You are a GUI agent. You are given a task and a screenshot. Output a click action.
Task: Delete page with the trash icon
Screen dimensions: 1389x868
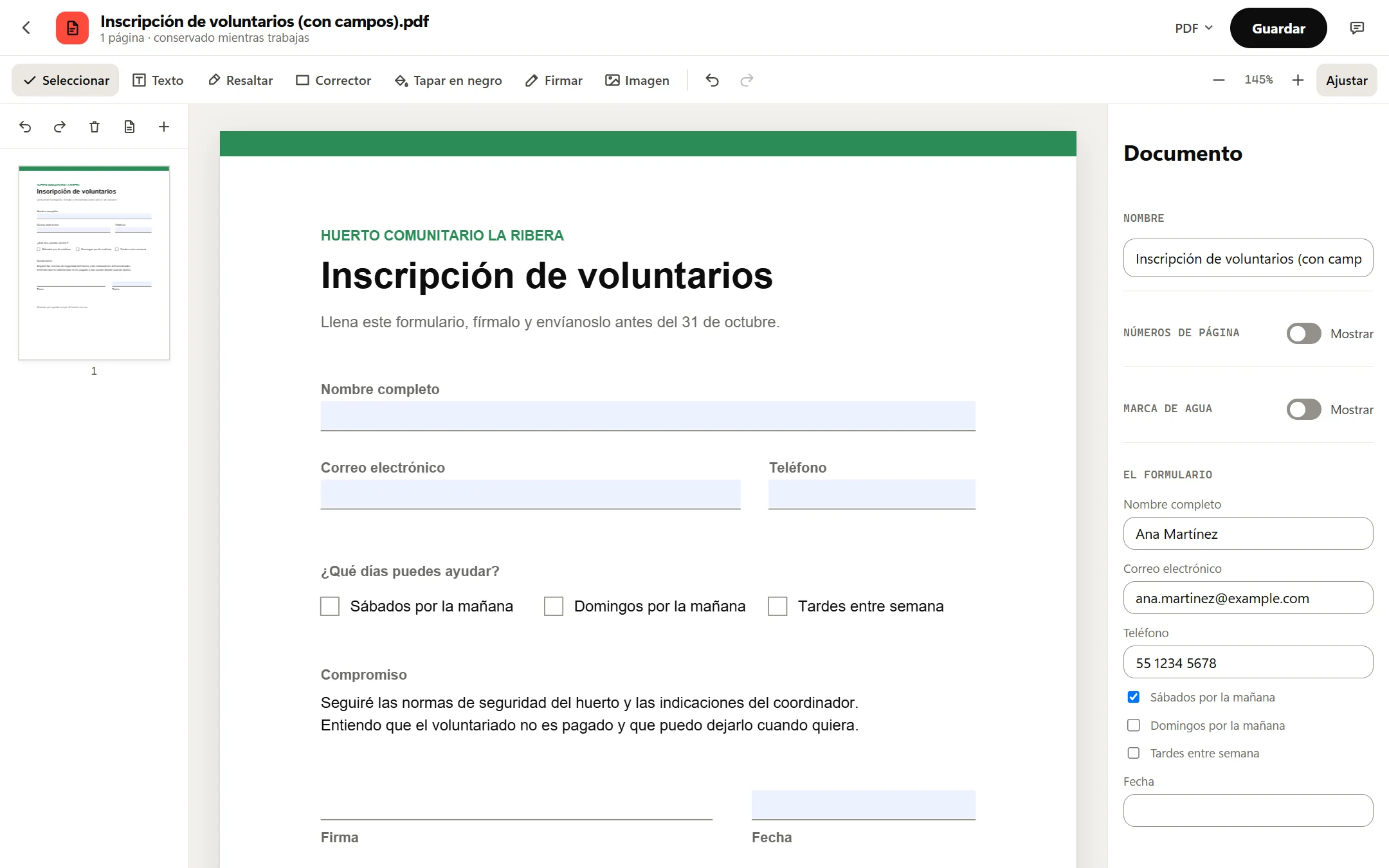[x=95, y=127]
